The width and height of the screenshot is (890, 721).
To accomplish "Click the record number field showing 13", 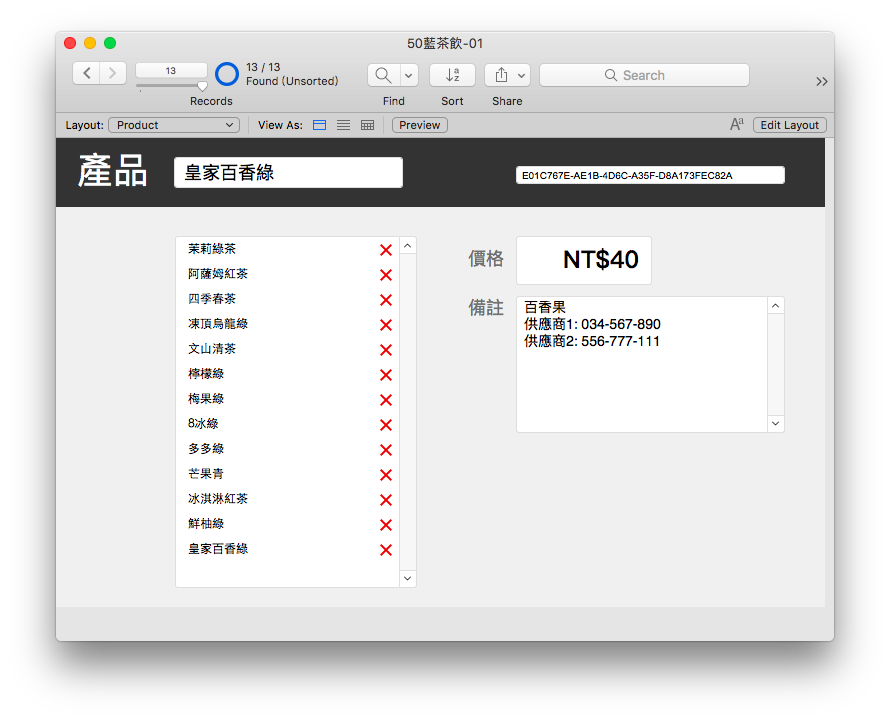I will pyautogui.click(x=171, y=70).
